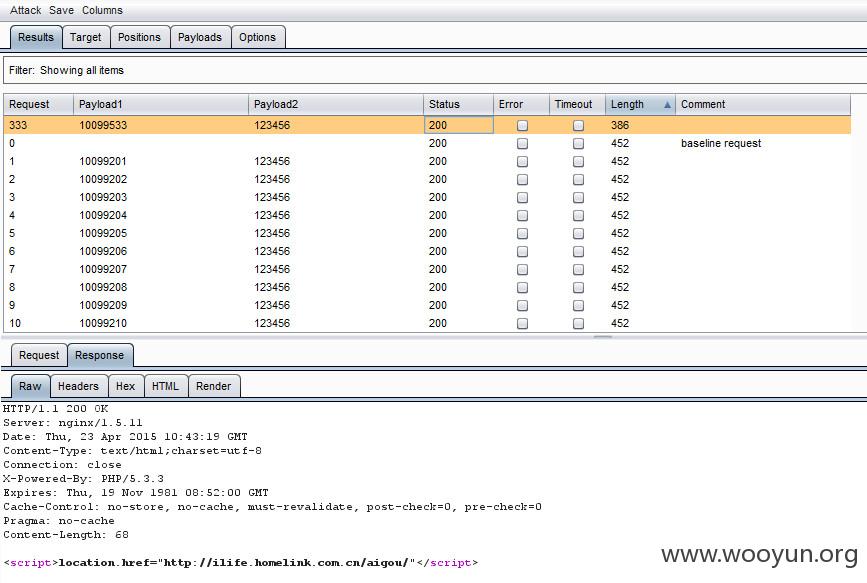The image size is (867, 583).
Task: Switch to the Target tab
Action: [86, 37]
